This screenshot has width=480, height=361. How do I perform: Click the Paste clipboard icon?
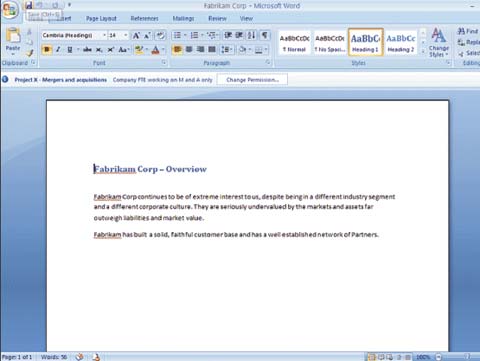pos(13,35)
